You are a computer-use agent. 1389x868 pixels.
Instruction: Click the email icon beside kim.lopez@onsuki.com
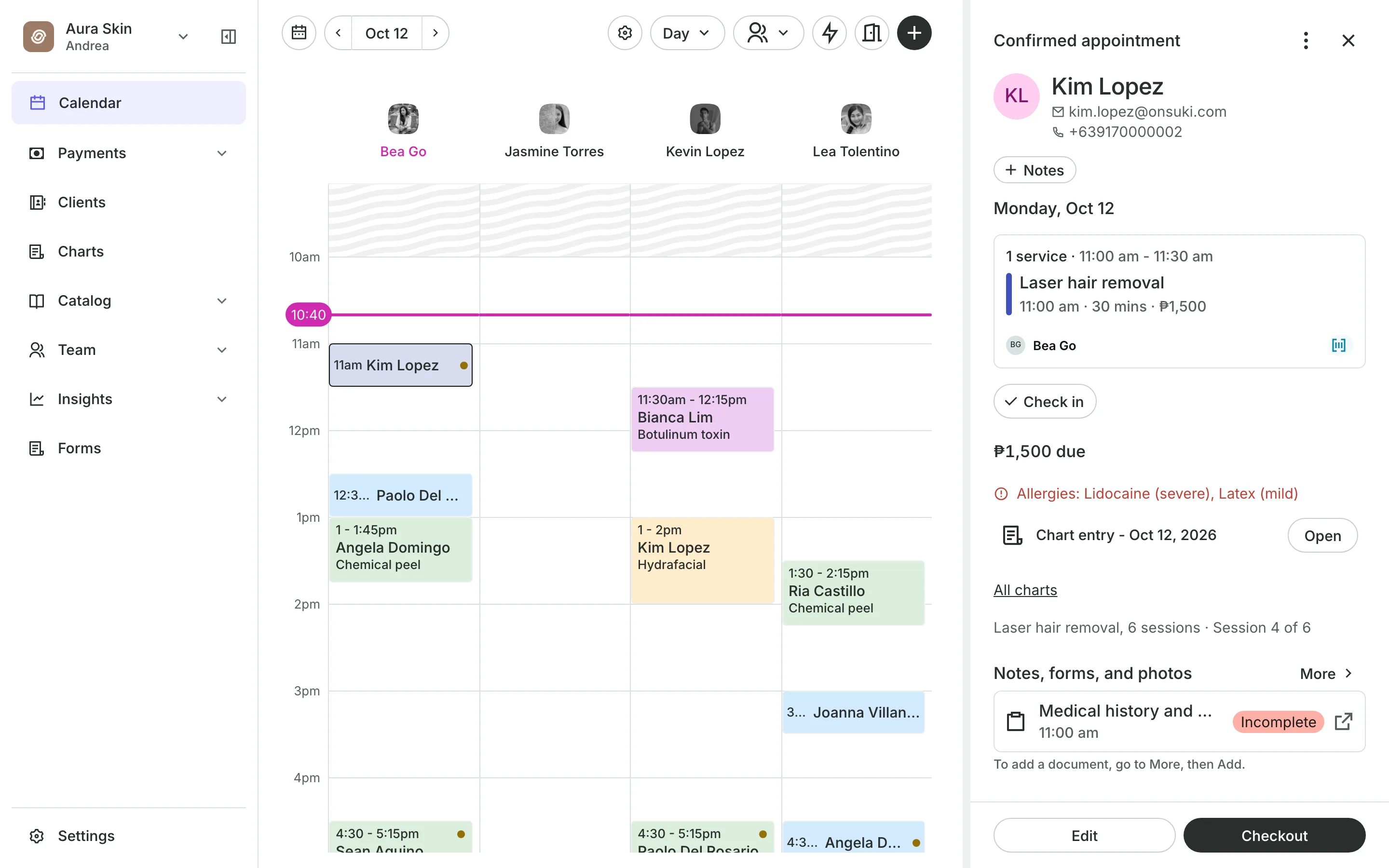1058,112
